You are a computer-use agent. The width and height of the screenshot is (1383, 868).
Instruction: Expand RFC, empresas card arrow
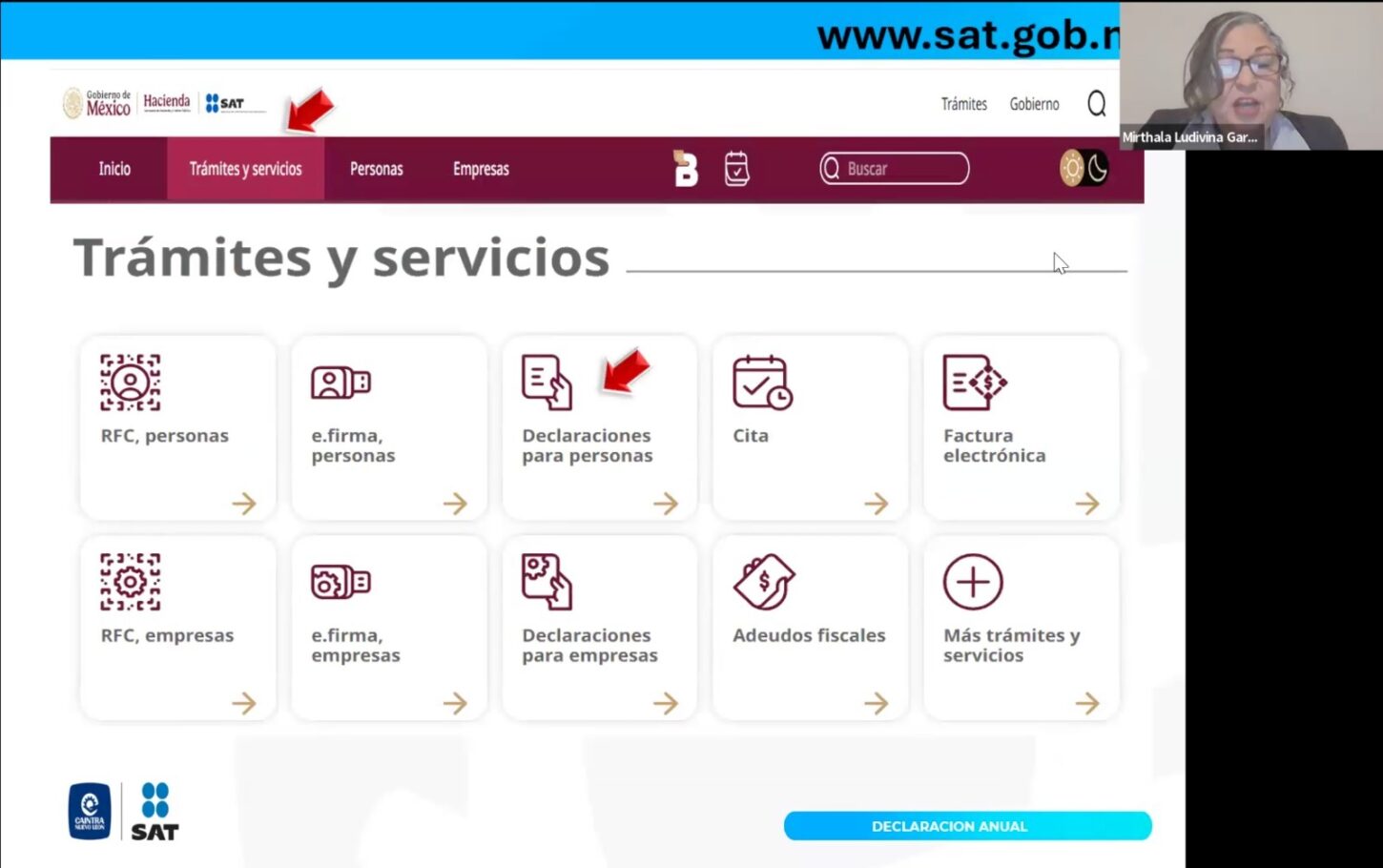[x=244, y=703]
